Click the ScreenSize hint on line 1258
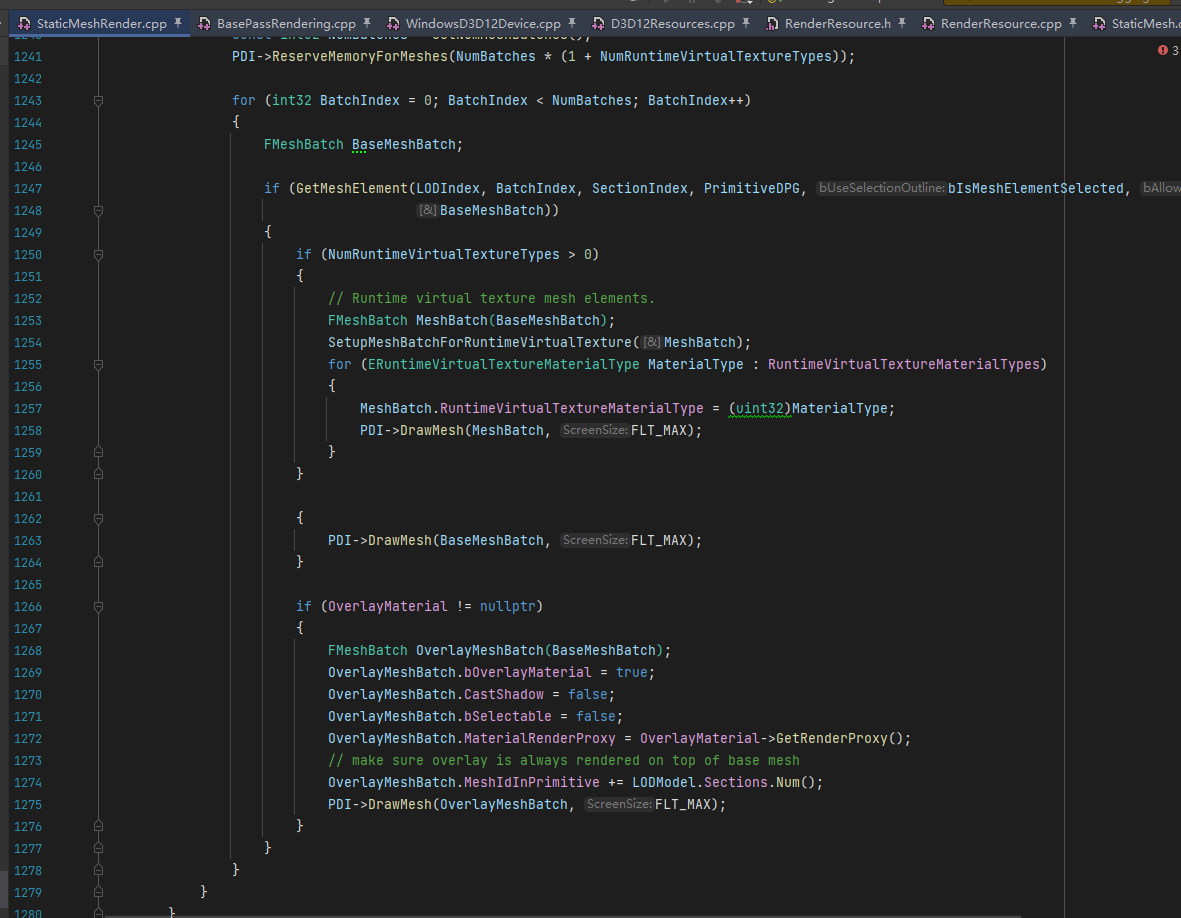Screen dimensions: 1181x918 coord(595,430)
